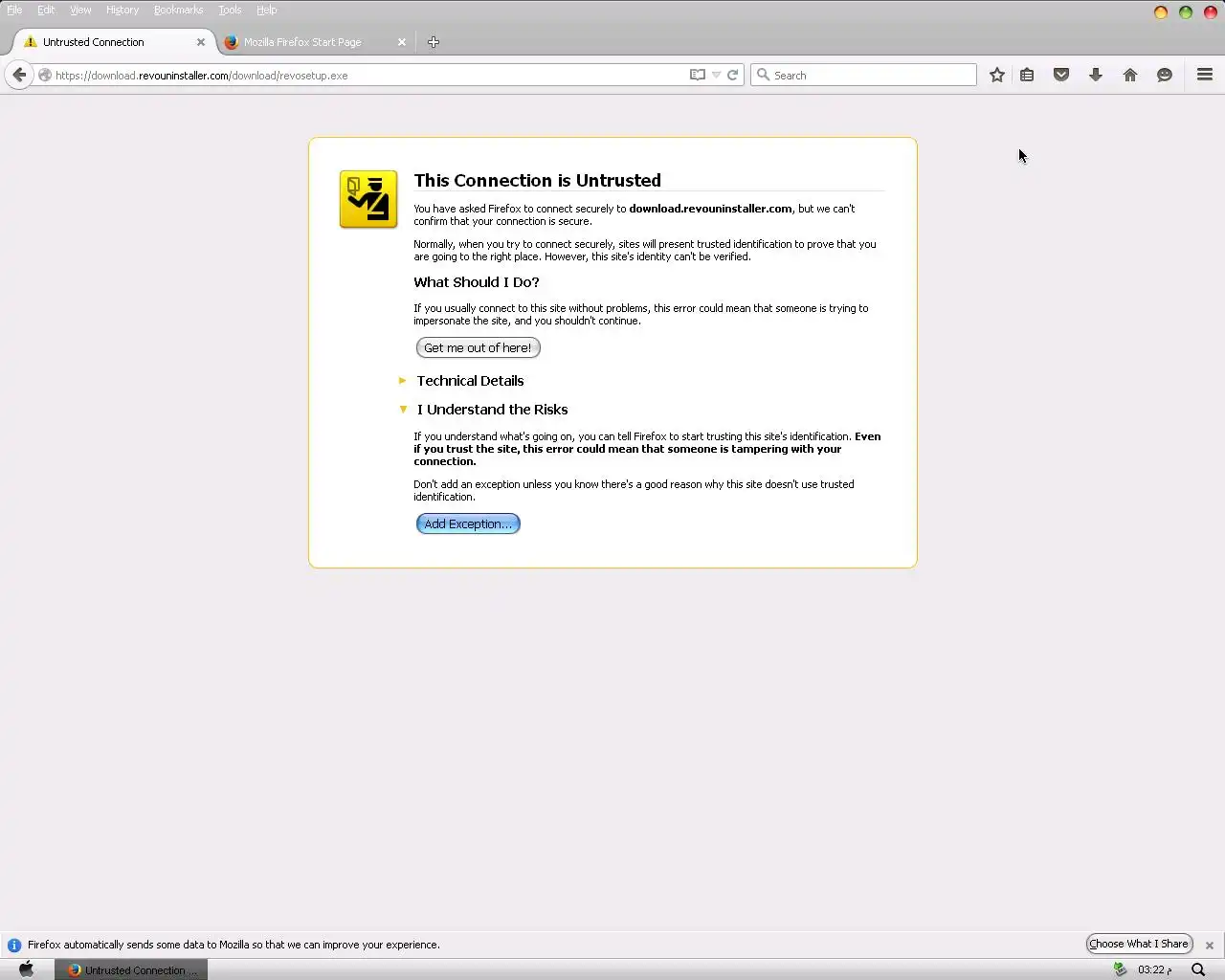
Task: Maximize the window with the green button
Action: [x=1186, y=12]
